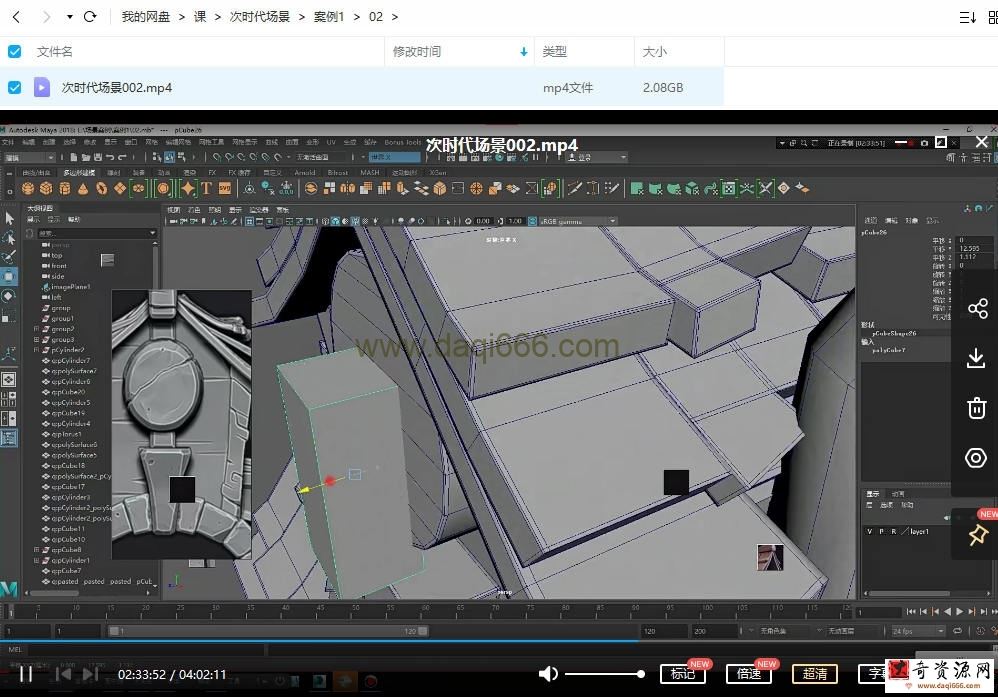Click the volume slider track
This screenshot has height=697, width=998.
(603, 673)
